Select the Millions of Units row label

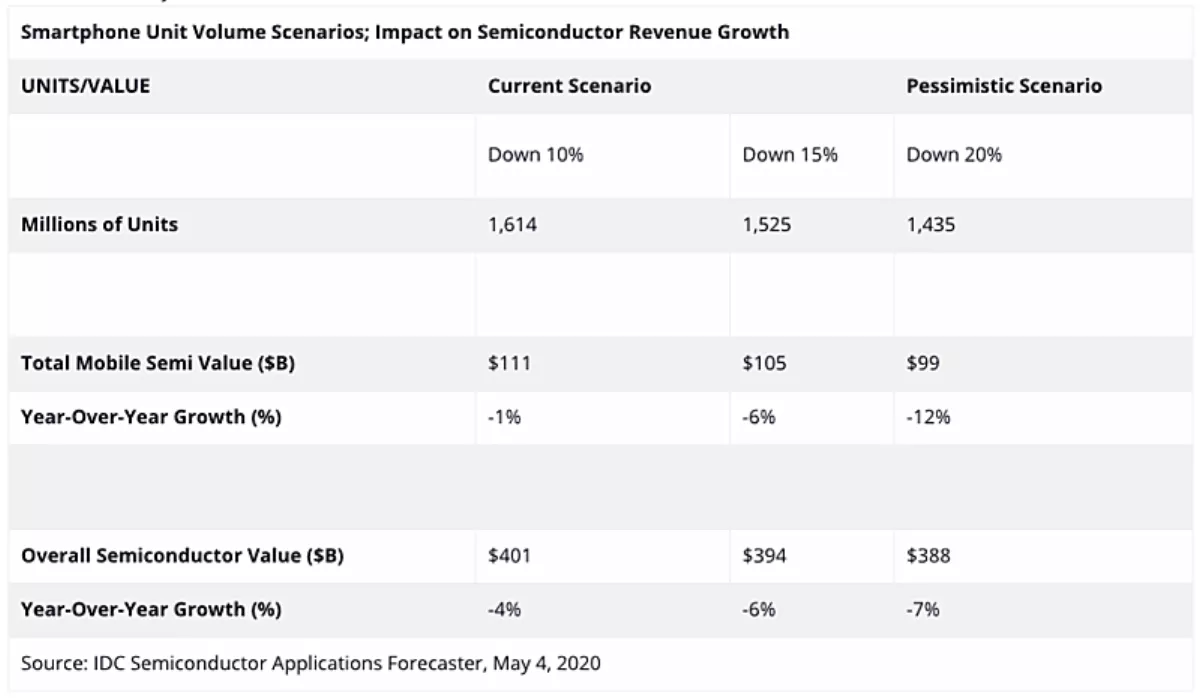coord(99,225)
